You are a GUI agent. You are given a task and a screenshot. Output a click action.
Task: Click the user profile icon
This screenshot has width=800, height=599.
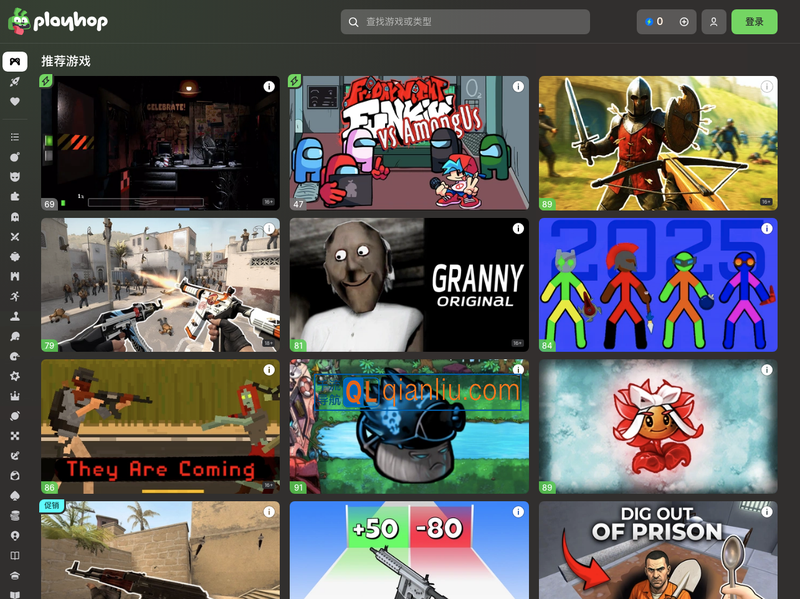click(x=713, y=22)
